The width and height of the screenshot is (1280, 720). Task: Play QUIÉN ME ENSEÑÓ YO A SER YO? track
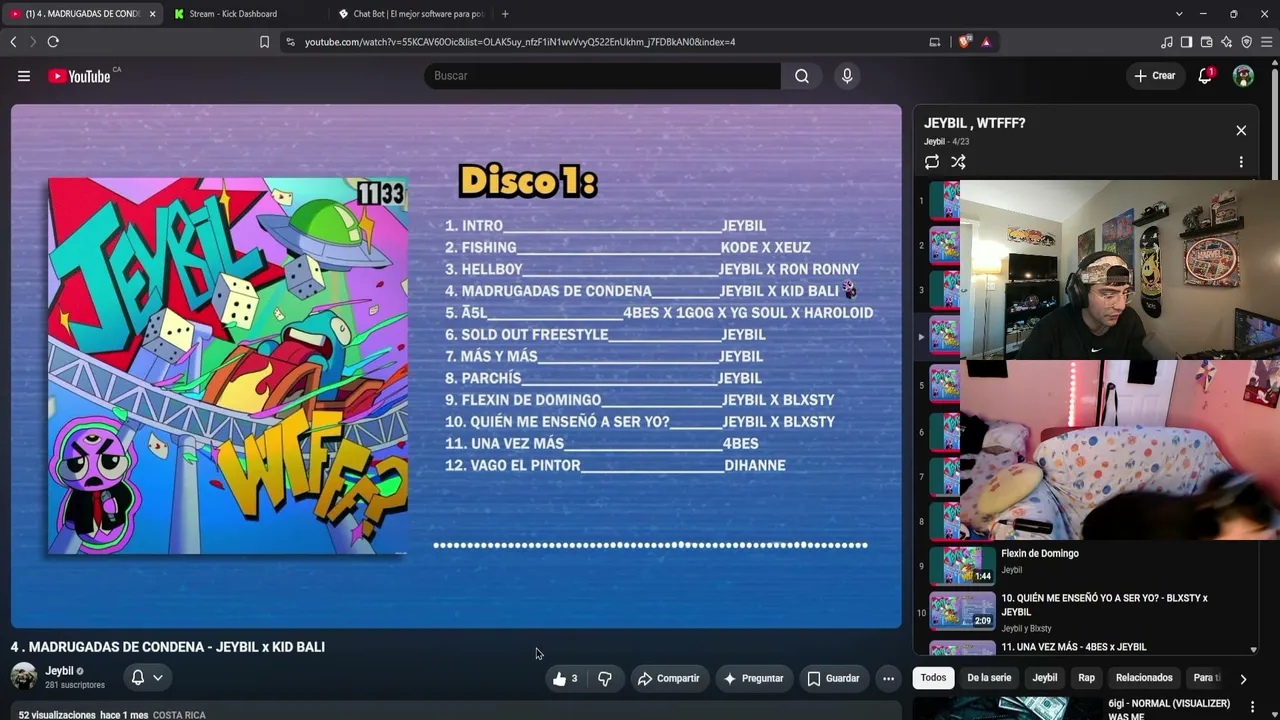[x=1104, y=605]
